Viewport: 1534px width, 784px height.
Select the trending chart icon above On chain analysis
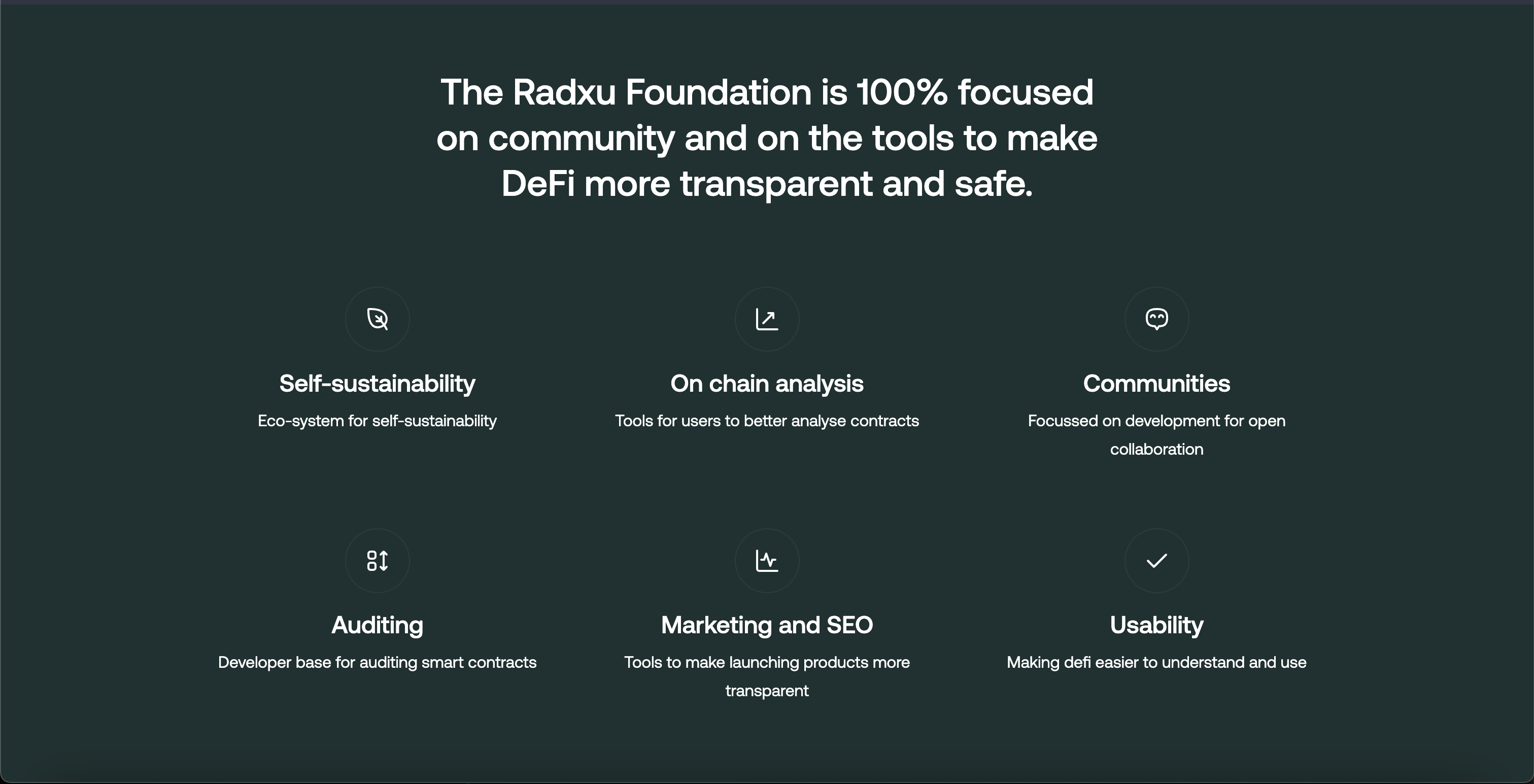tap(767, 319)
